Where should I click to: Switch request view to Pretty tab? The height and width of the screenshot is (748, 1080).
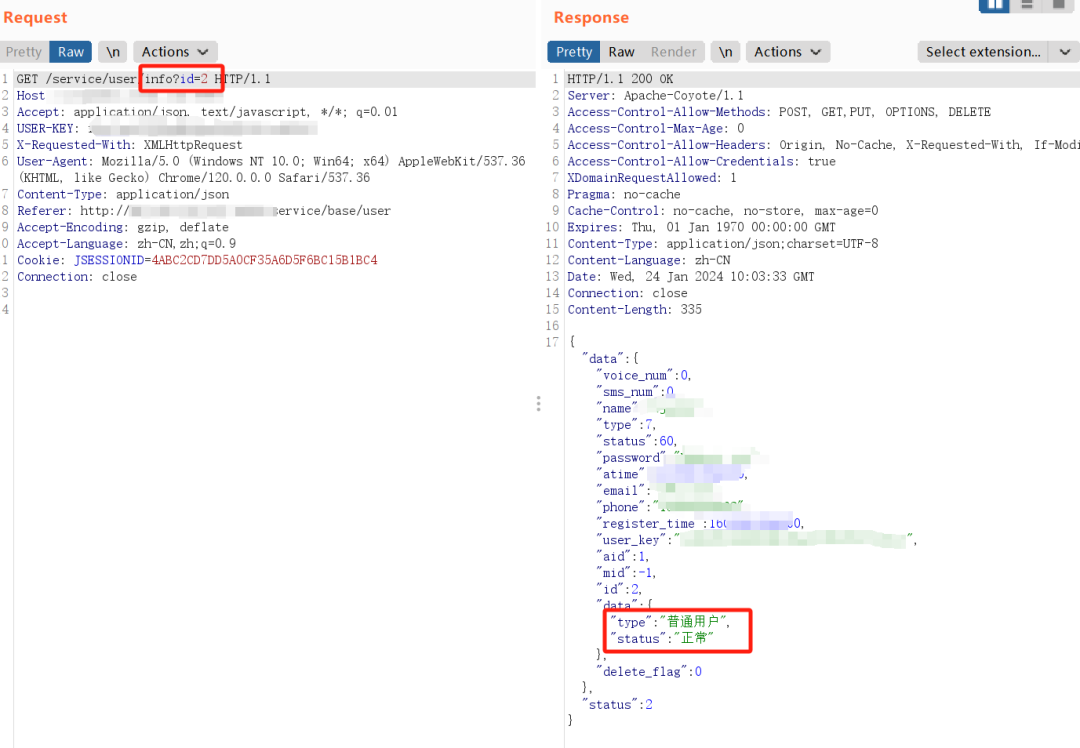(x=24, y=52)
